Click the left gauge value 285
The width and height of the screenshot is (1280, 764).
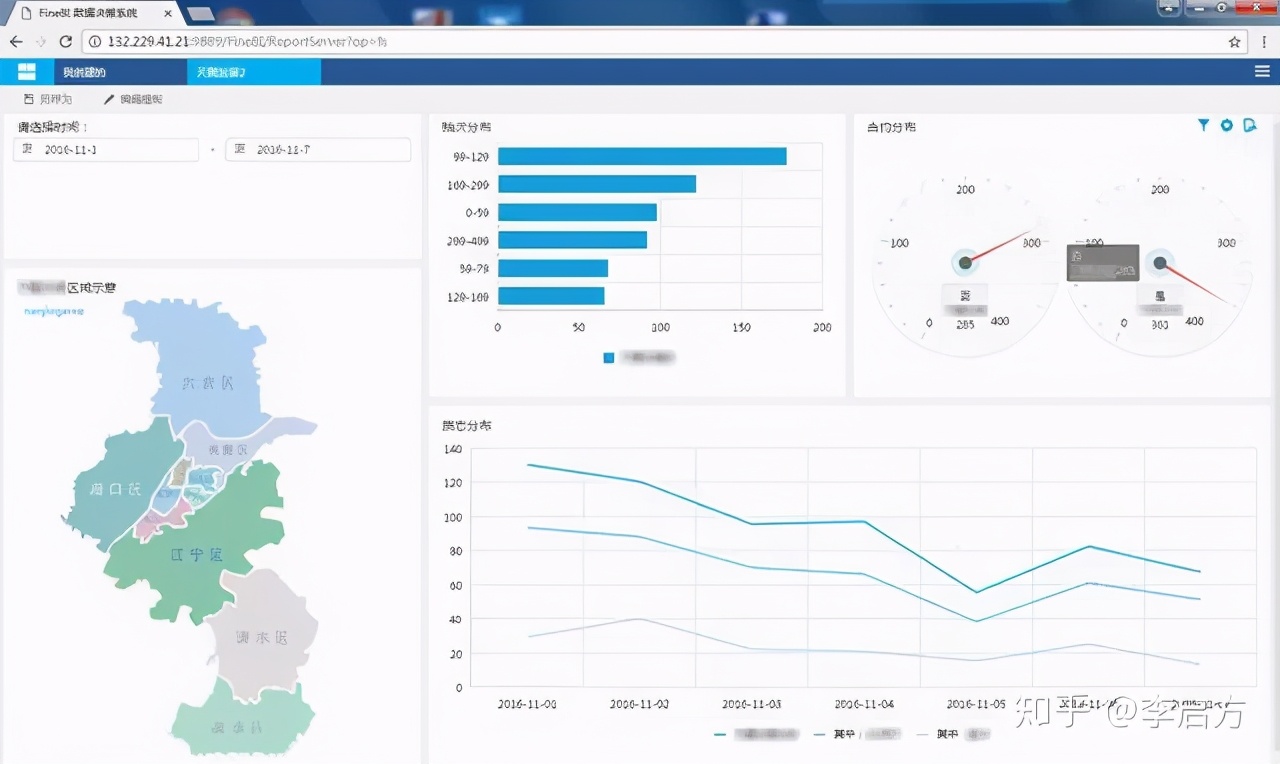tap(965, 324)
